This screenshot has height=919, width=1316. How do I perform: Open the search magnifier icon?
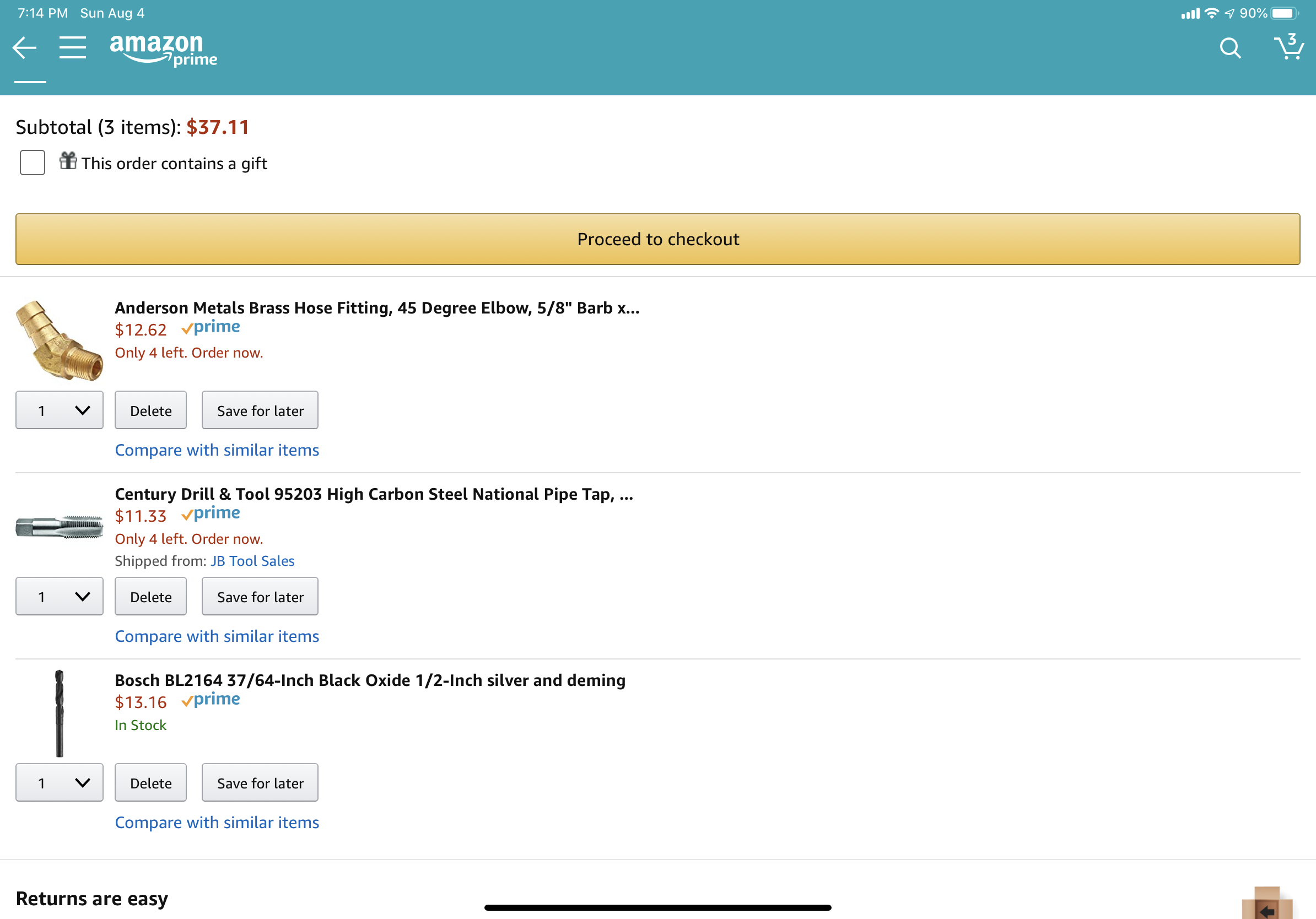(1230, 48)
